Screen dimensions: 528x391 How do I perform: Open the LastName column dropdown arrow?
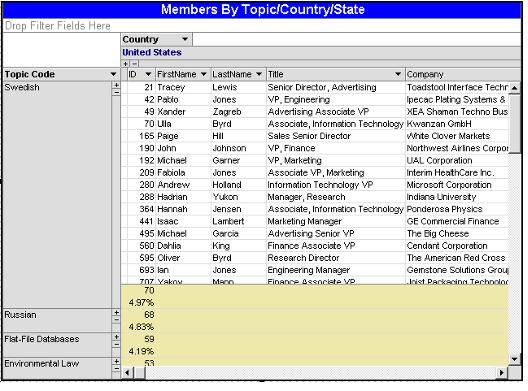(259, 74)
